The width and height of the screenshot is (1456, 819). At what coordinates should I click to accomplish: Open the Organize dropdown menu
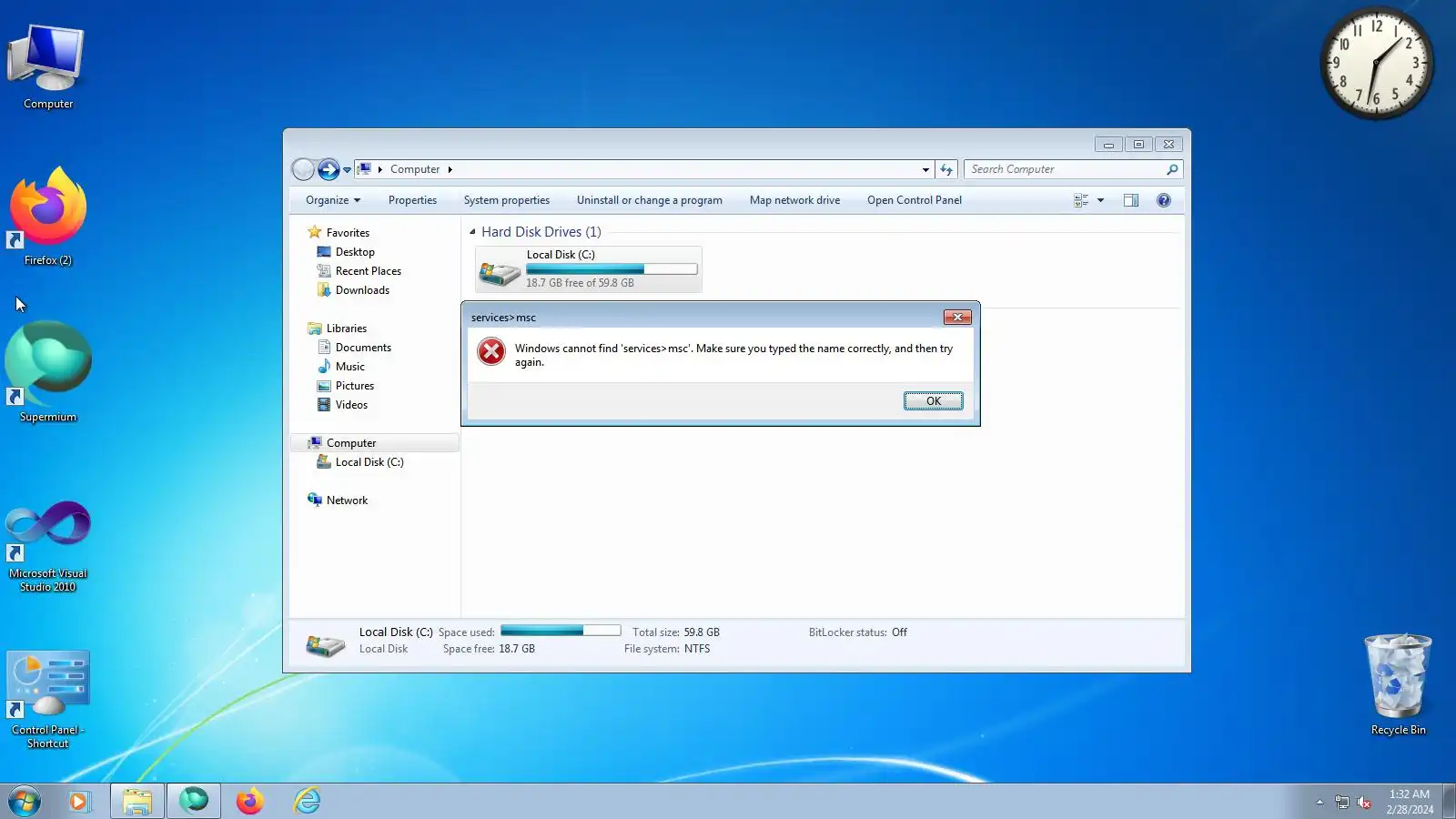pos(333,200)
